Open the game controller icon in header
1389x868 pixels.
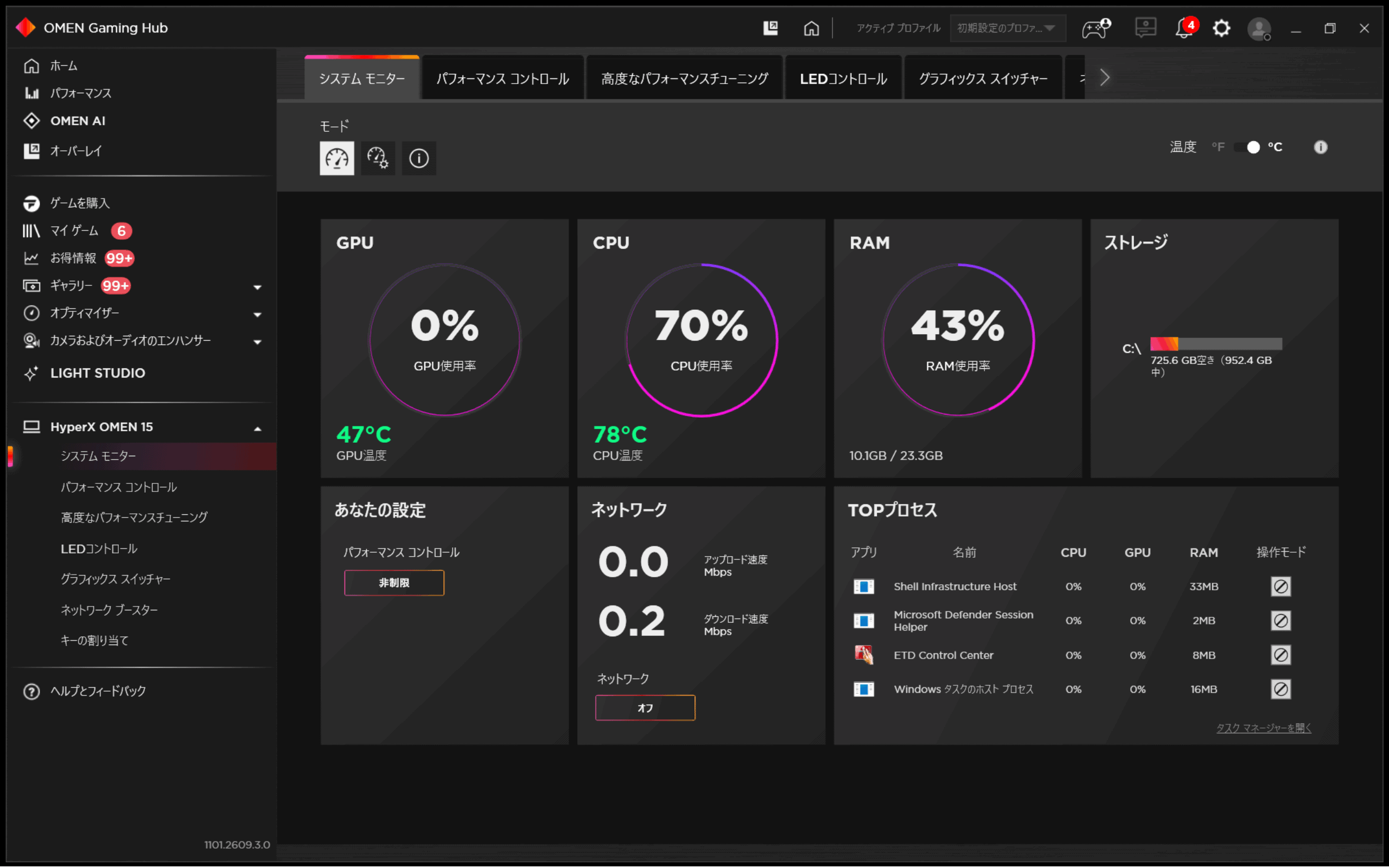coord(1095,28)
